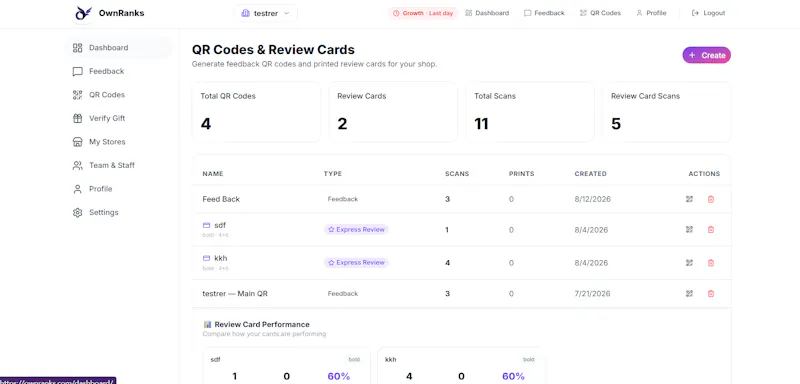
Task: Click the sidebar QR code icon
Action: point(78,95)
